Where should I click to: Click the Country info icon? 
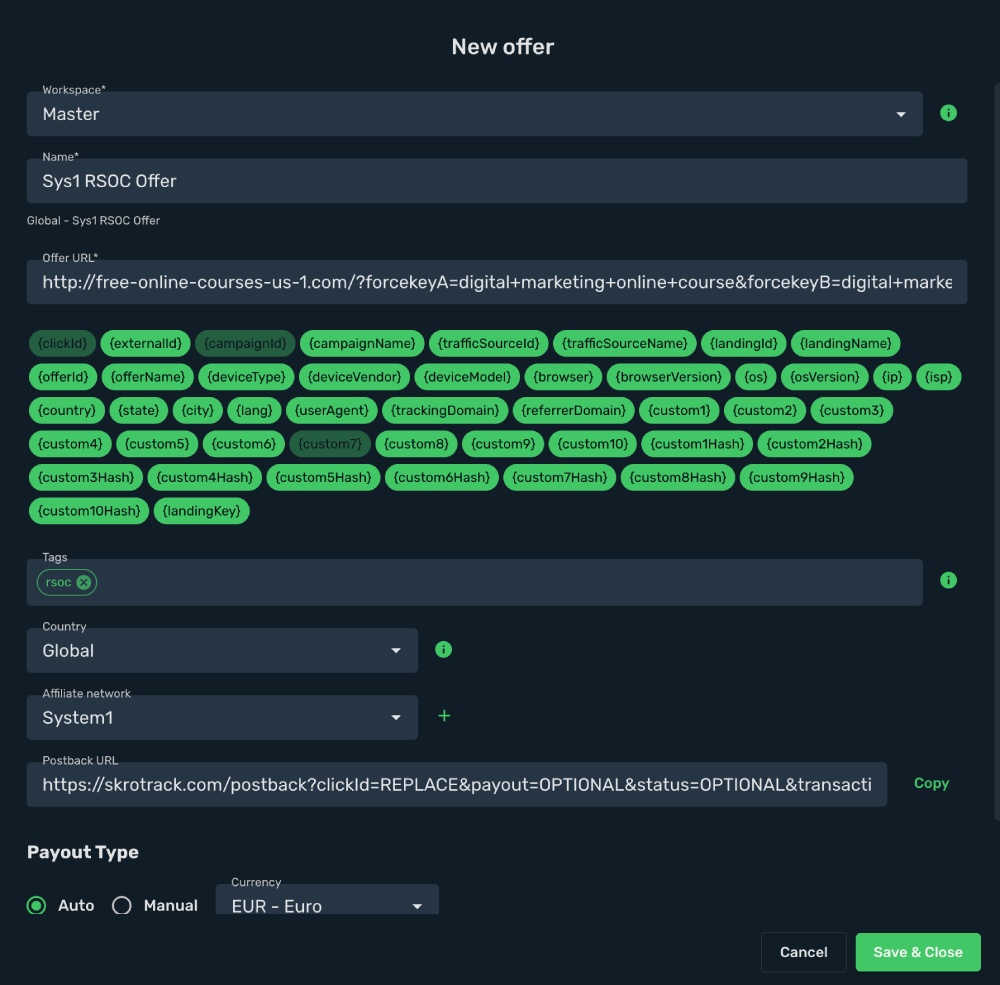click(443, 649)
